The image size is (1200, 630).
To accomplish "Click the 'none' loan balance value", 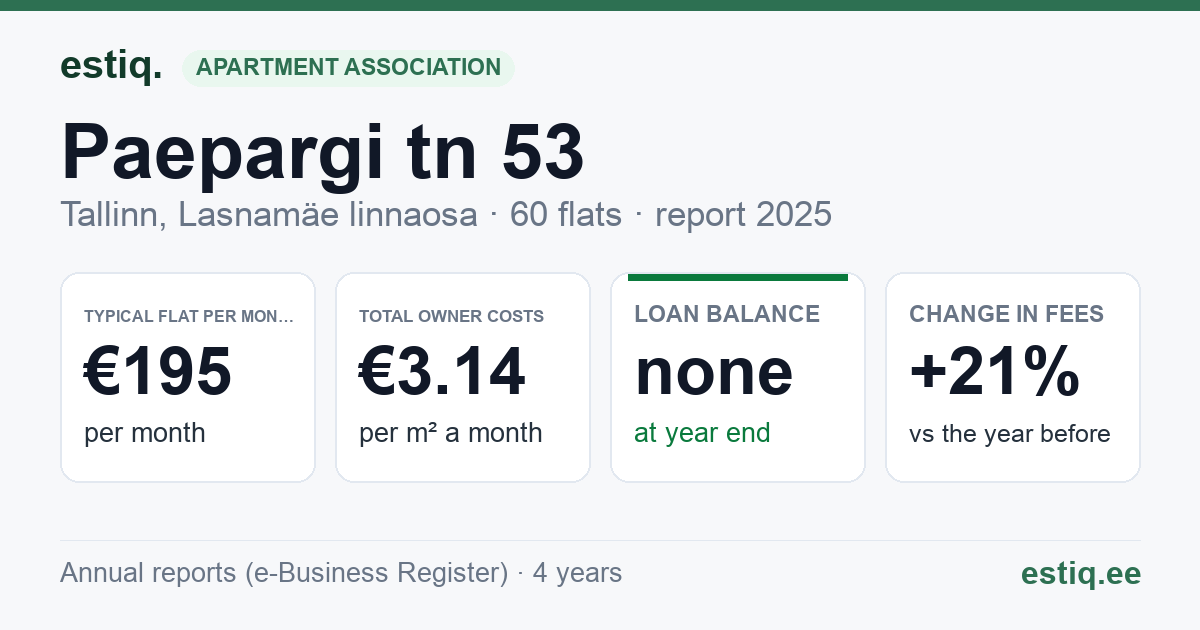I will click(714, 373).
